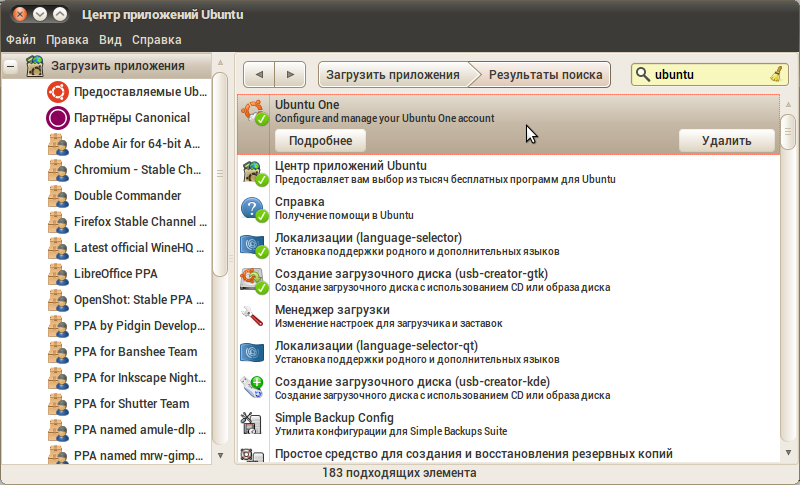Select Предоставляемые Ub... in the sidebar
800x485 pixels.
(x=140, y=92)
